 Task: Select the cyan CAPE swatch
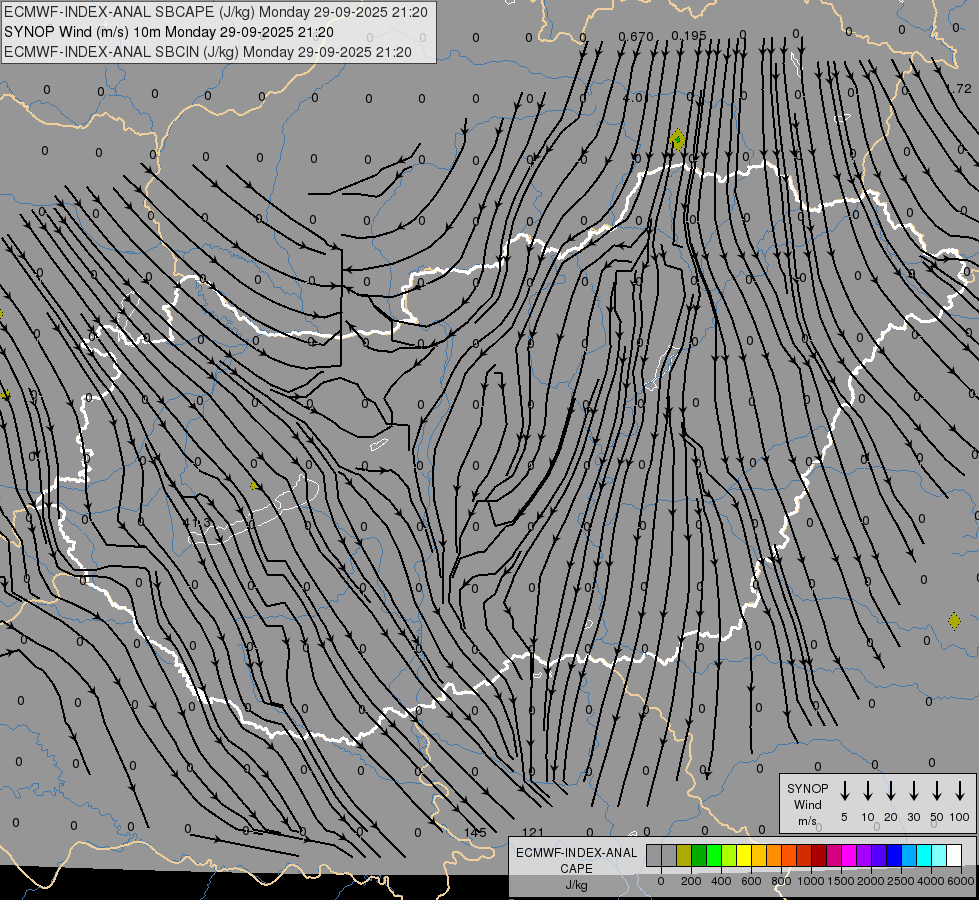point(923,855)
